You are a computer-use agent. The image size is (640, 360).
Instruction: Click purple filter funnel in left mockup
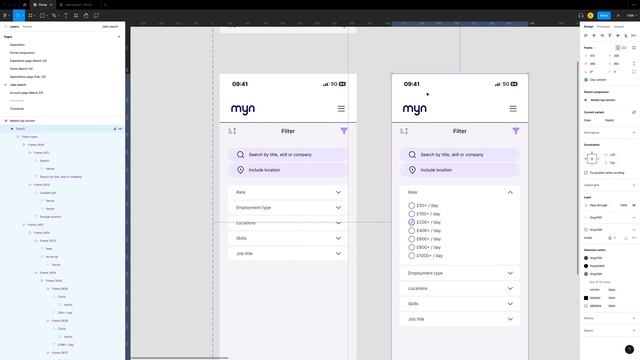click(344, 131)
